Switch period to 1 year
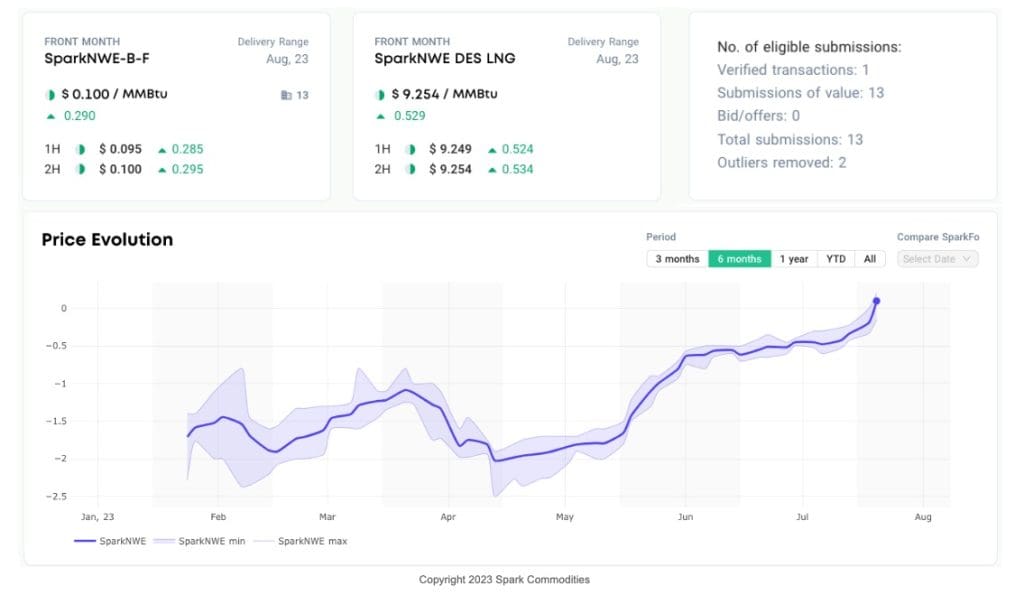1024x595 pixels. (793, 259)
